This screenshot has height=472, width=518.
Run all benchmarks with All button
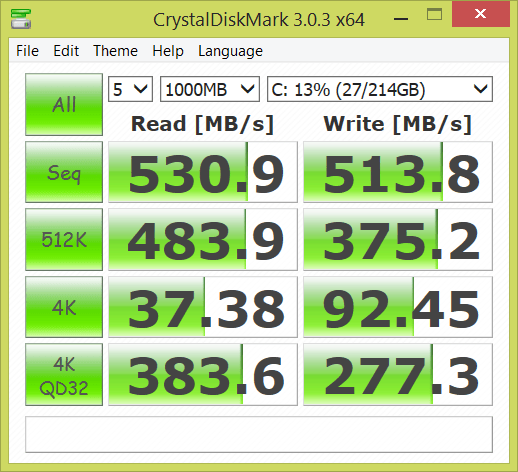(x=64, y=105)
